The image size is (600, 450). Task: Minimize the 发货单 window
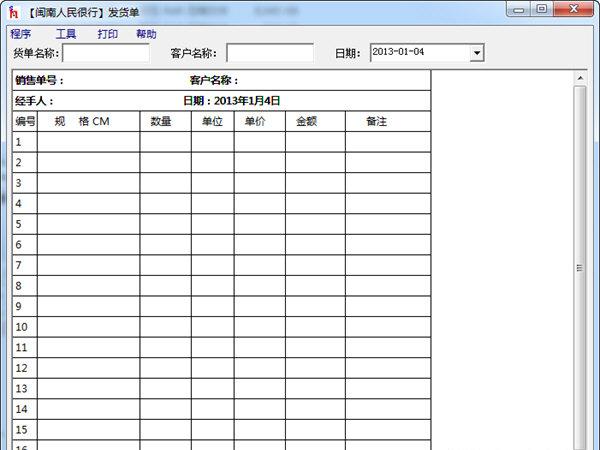point(519,9)
